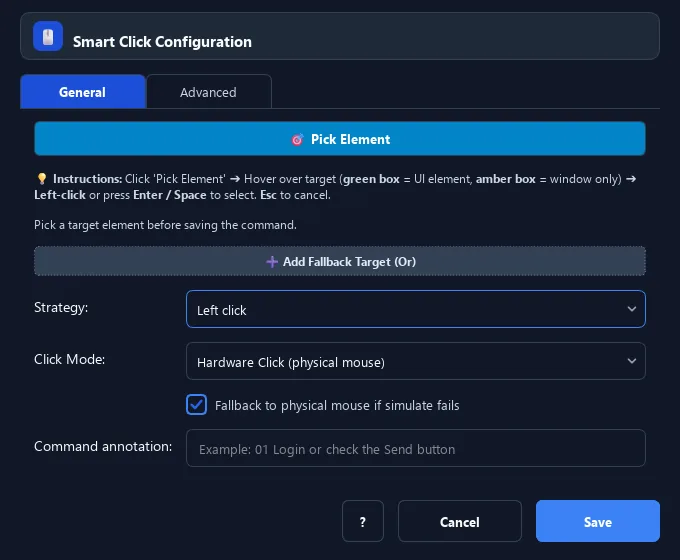Open the Advanced tab
680x560 pixels.
209,92
